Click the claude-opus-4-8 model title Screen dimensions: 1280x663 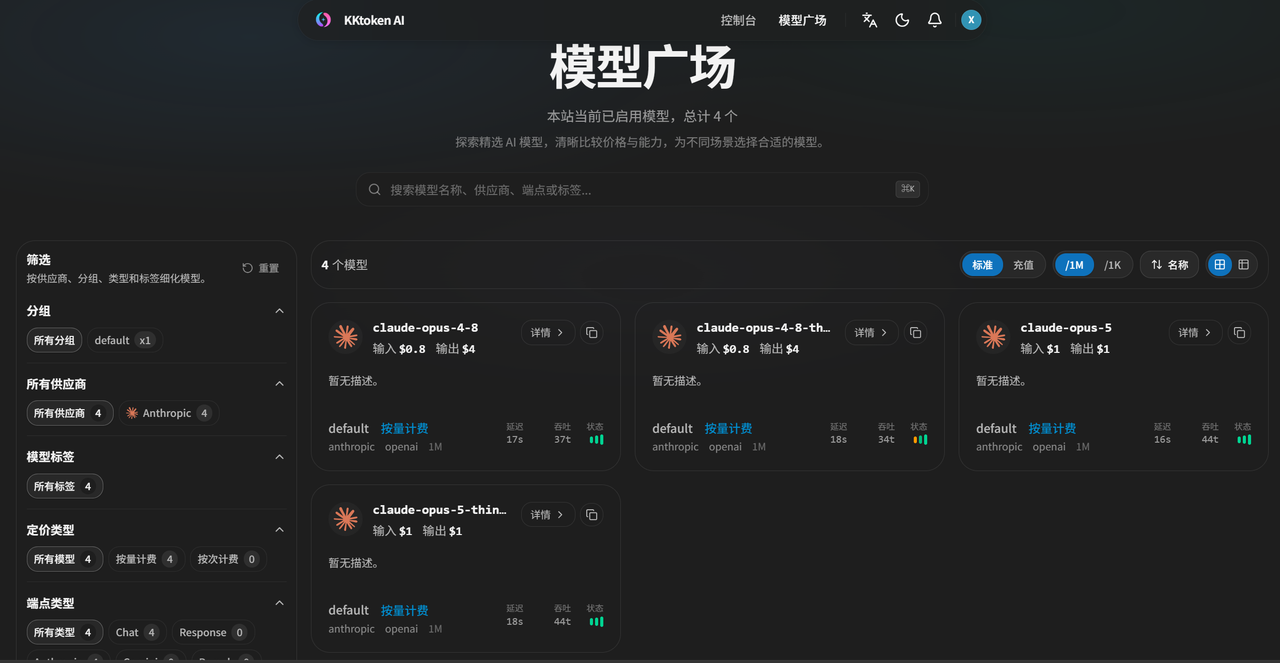[426, 328]
